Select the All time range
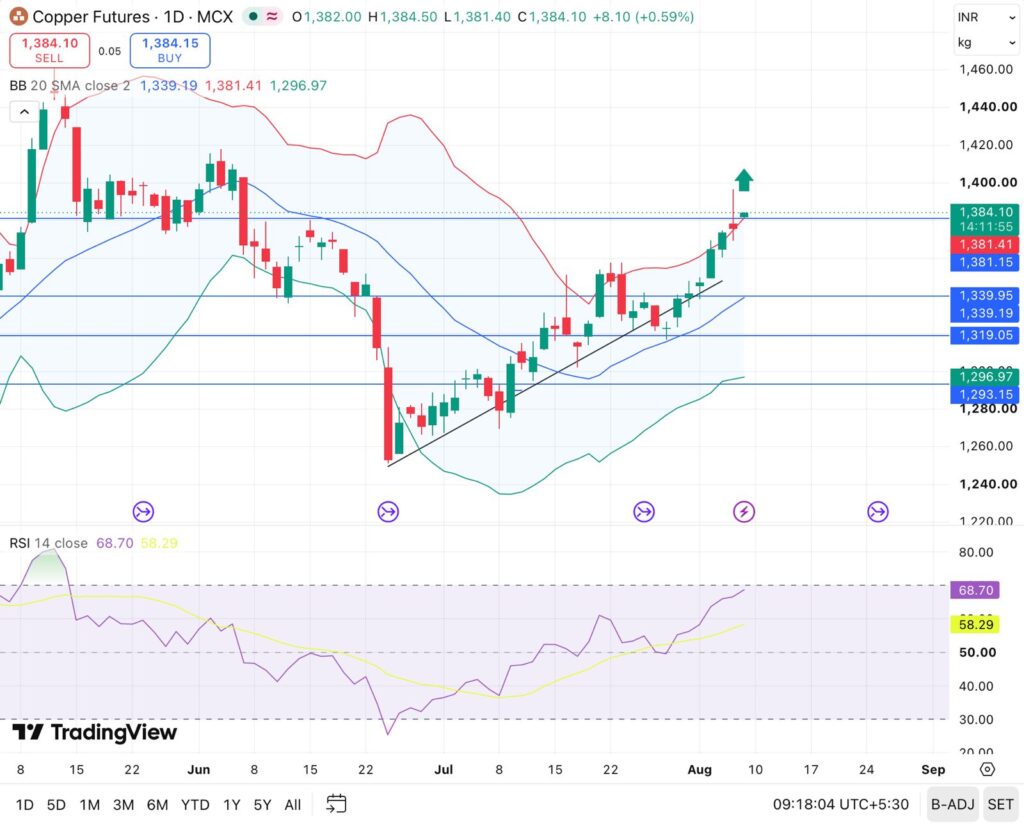Image resolution: width=1024 pixels, height=824 pixels. tap(293, 804)
